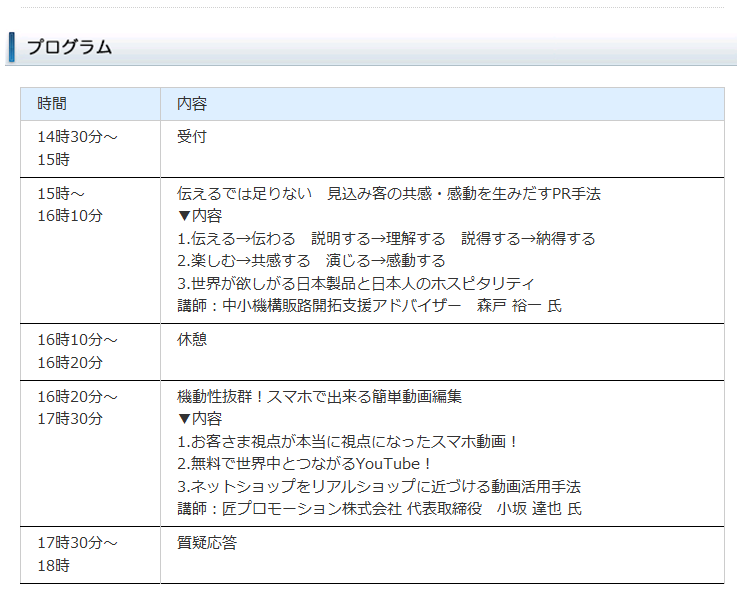Click the line 3.ネットショップをリアルショップに近づける
Screen dimensions: 737x597
tap(379, 486)
